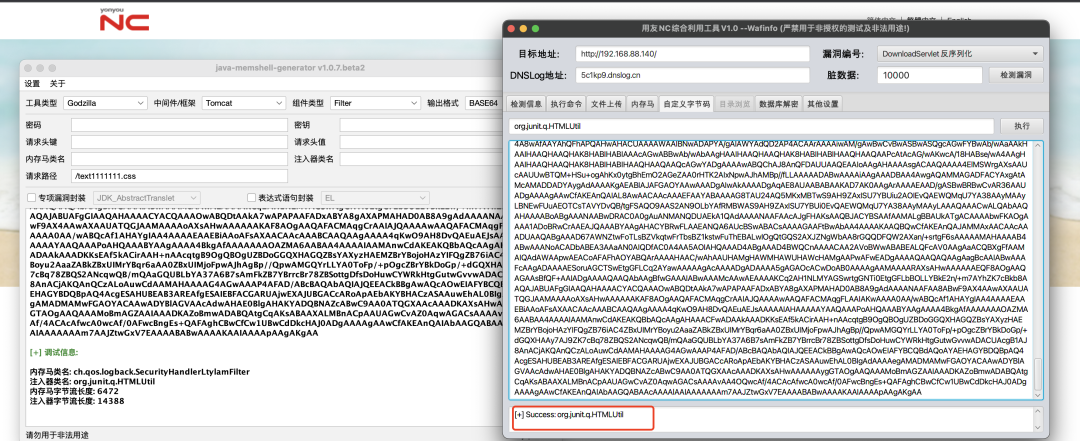Click the DNSLog地址 input field
This screenshot has width=1080, height=441.
[692, 75]
